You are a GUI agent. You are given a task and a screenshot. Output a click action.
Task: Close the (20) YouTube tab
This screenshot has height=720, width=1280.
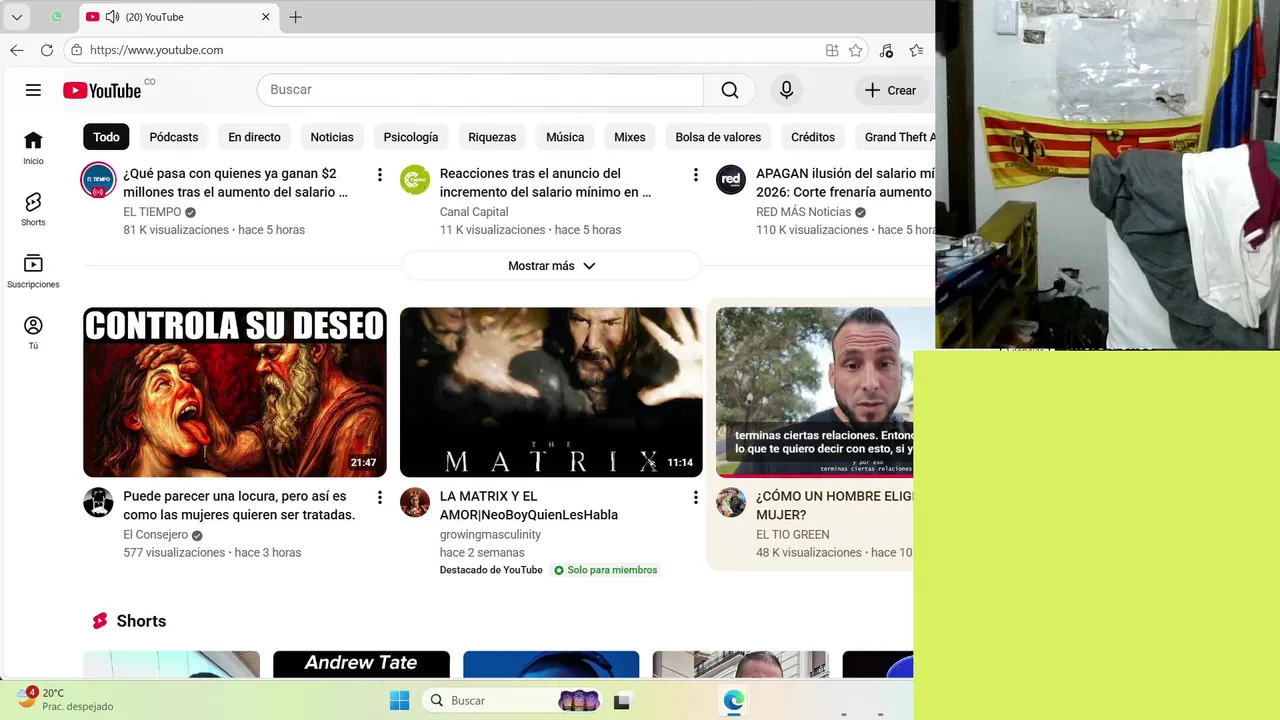tap(266, 17)
